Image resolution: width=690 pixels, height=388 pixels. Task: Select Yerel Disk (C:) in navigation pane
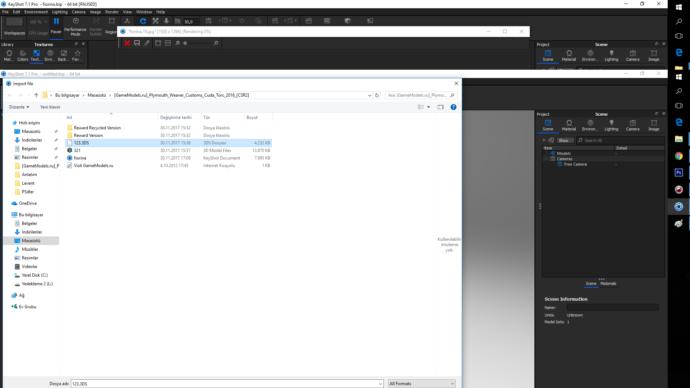(x=34, y=275)
